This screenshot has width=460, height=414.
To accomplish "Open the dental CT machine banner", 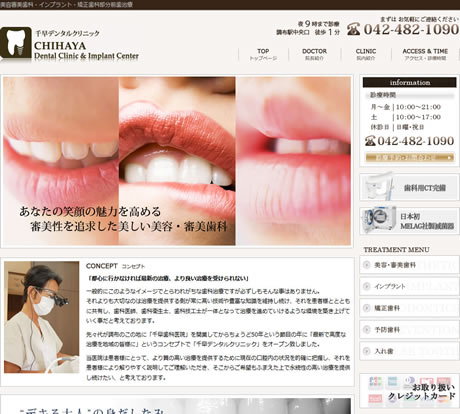I will (x=410, y=187).
